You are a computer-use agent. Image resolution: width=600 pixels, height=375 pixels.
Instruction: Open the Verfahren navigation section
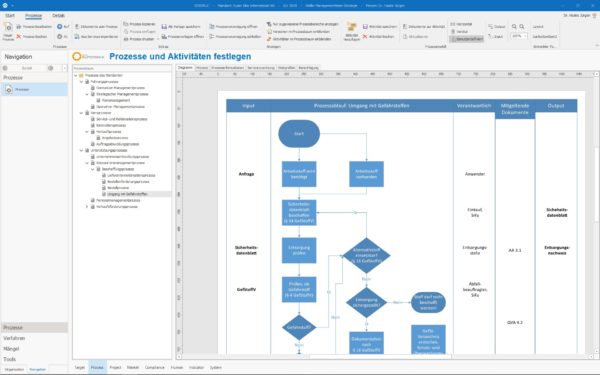[x=15, y=338]
